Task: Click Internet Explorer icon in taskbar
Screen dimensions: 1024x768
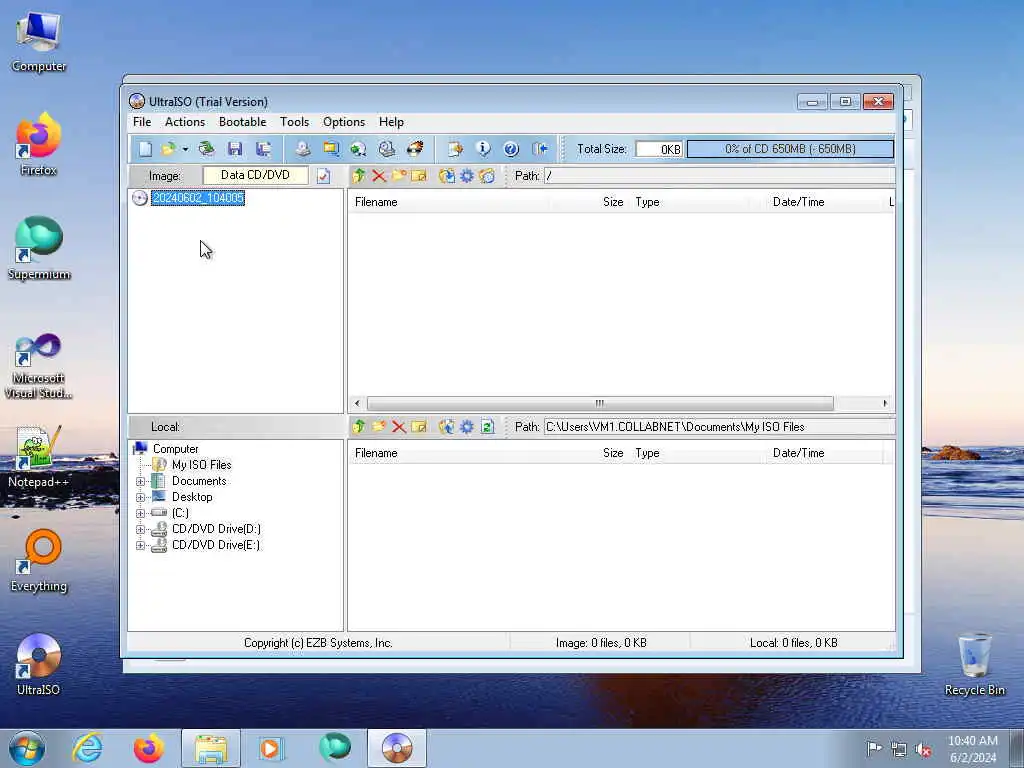Action: (x=88, y=748)
